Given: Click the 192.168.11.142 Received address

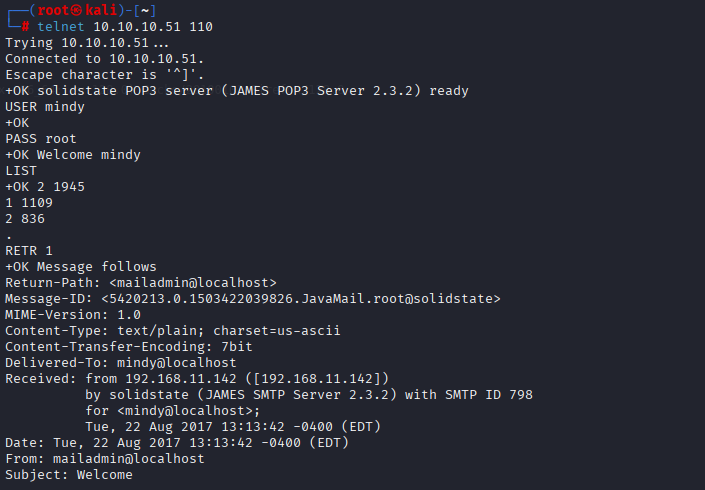Looking at the screenshot, I should tap(181, 379).
